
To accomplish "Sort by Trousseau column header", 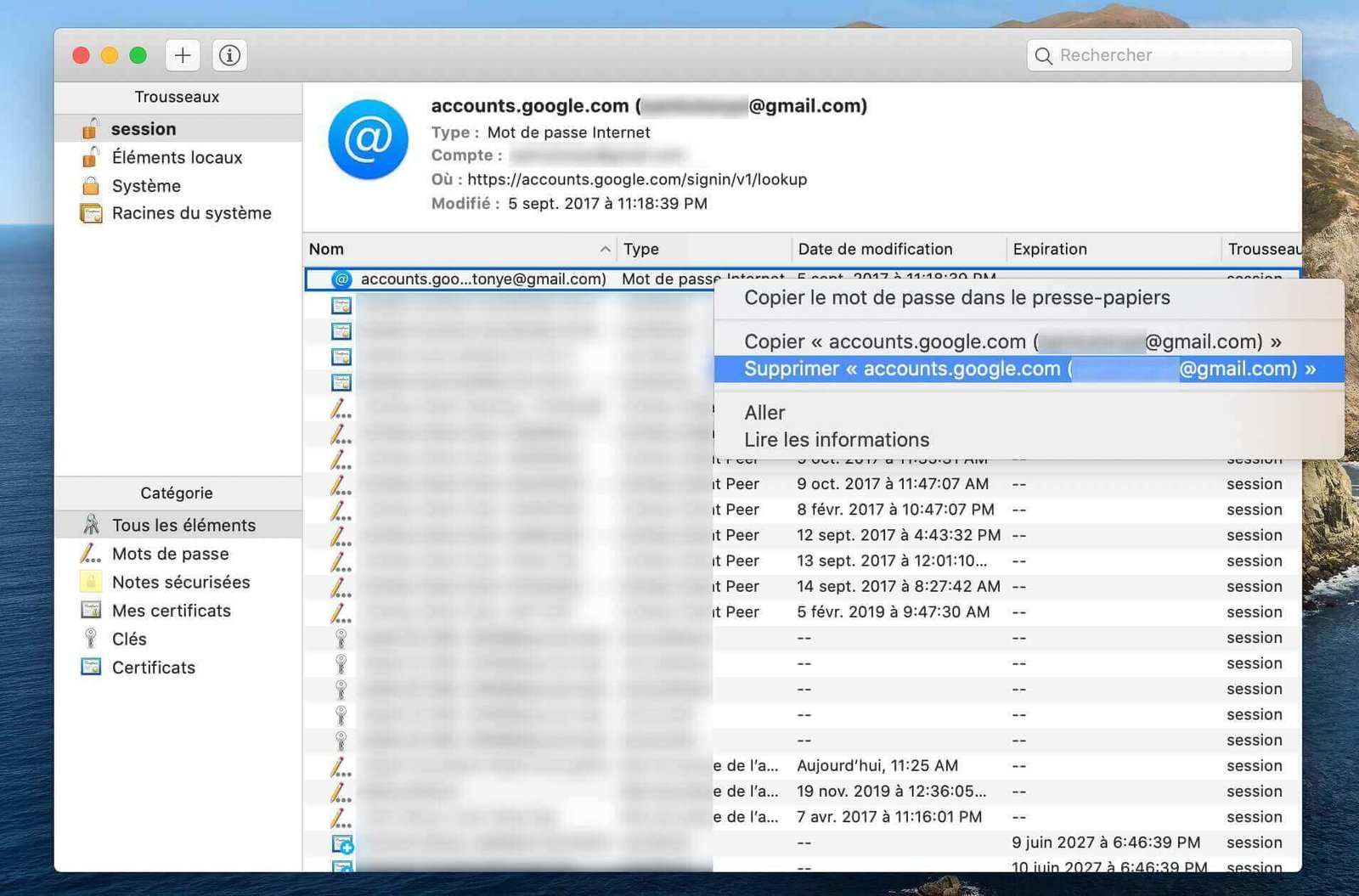I will coord(1262,249).
